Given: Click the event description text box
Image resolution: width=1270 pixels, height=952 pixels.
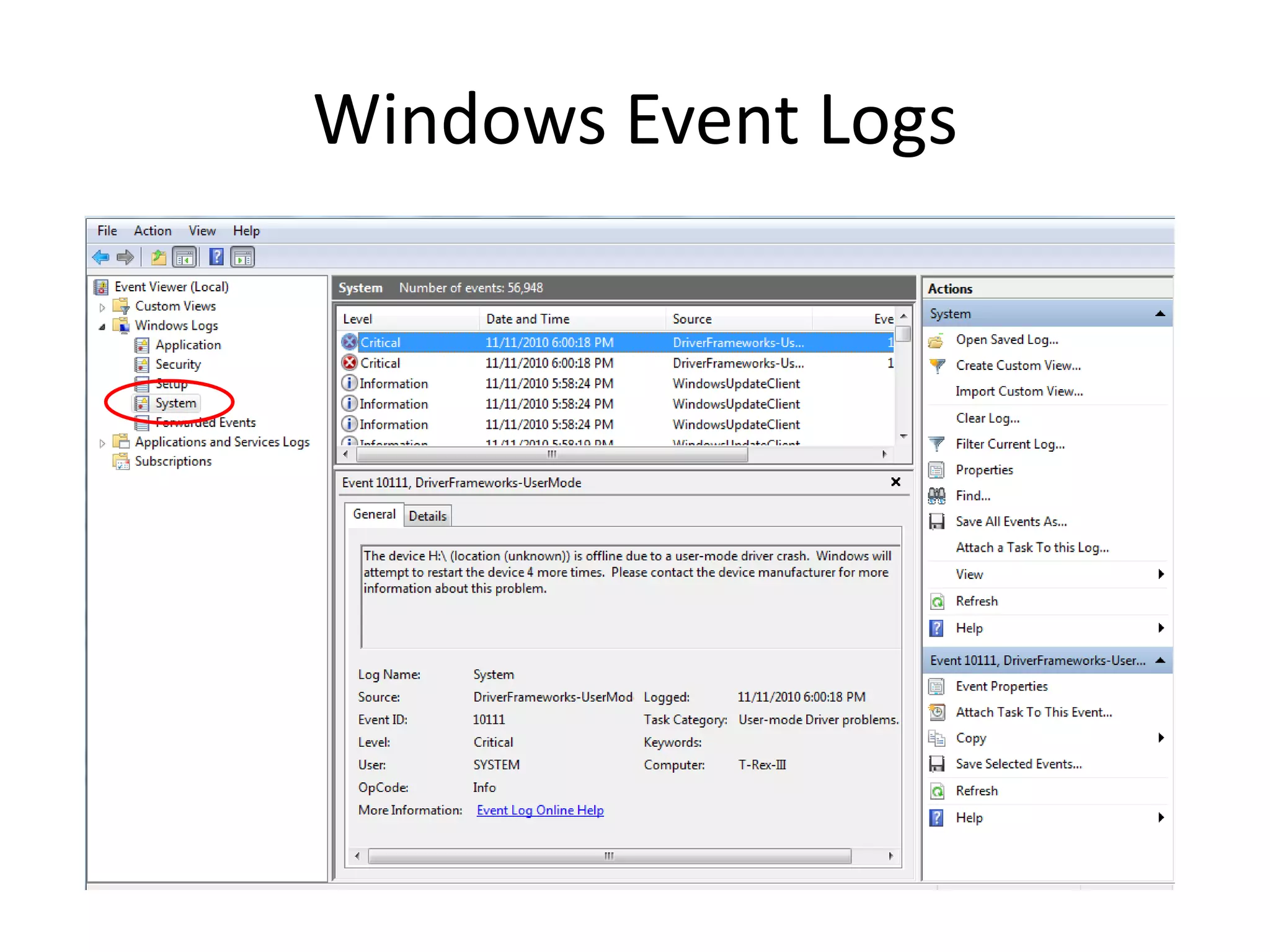Looking at the screenshot, I should point(631,596).
